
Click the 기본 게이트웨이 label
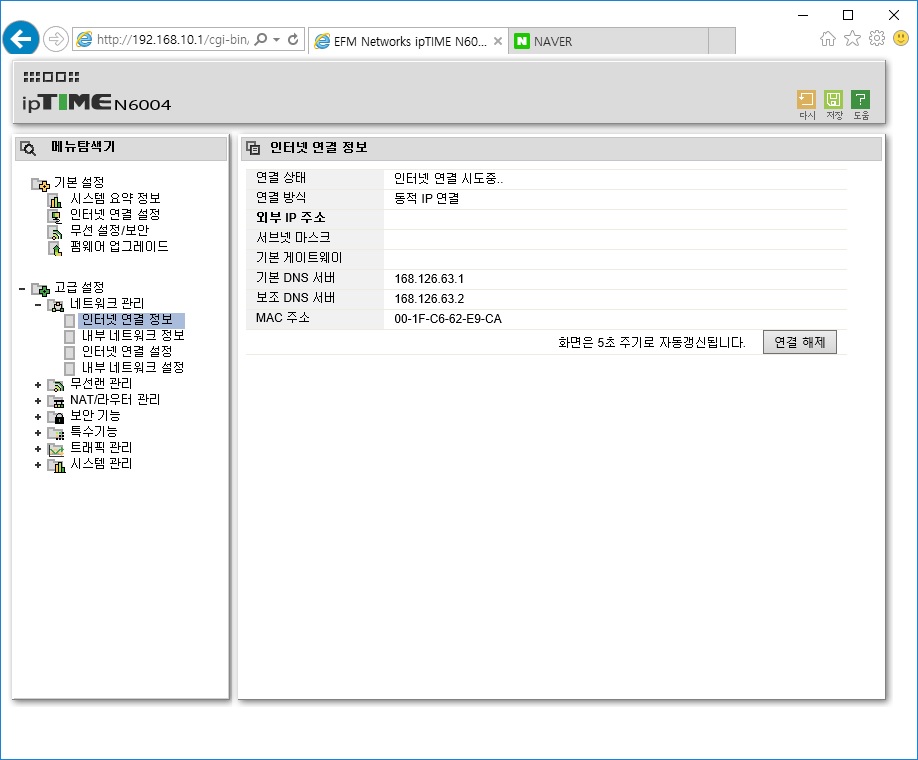click(x=299, y=258)
